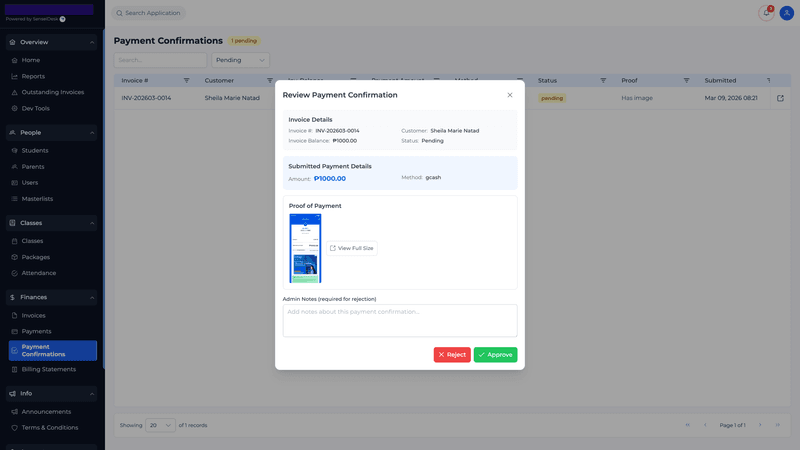800x450 pixels.
Task: Click the Announcements megaphone icon
Action: pyautogui.click(x=14, y=412)
